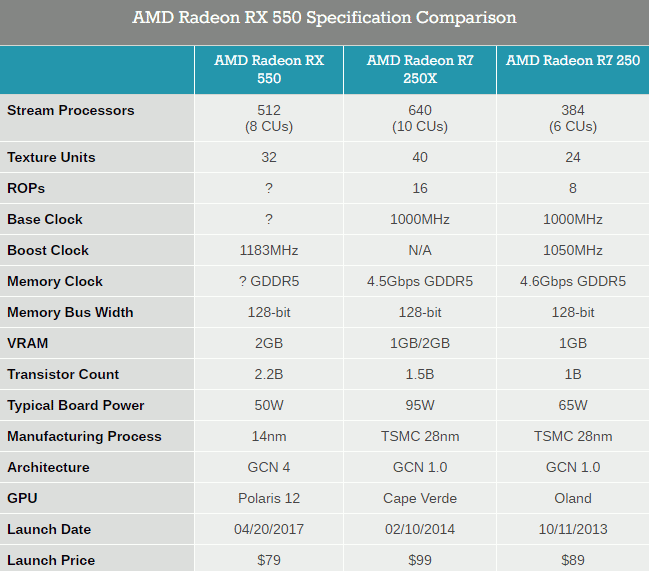
Task: Click the Stream Processors row label
Action: pyautogui.click(x=71, y=110)
